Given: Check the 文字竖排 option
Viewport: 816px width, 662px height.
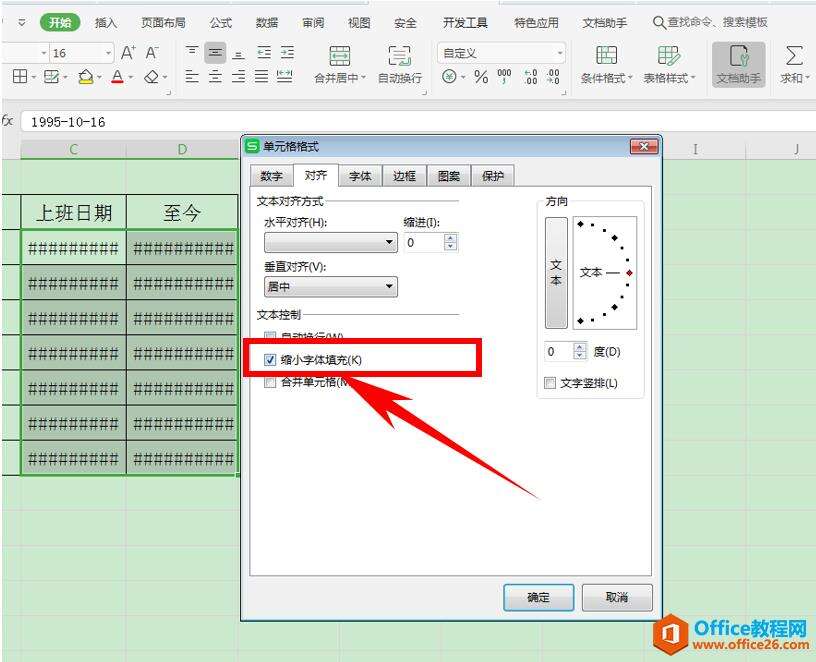Looking at the screenshot, I should coord(548,382).
